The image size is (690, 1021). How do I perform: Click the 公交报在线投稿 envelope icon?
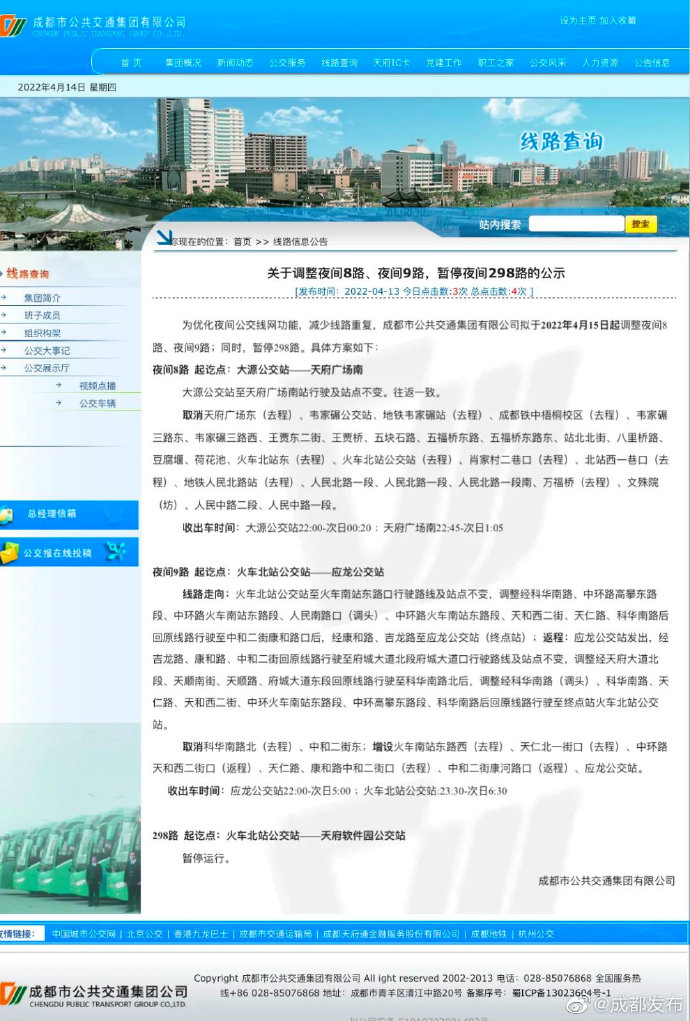[9, 551]
